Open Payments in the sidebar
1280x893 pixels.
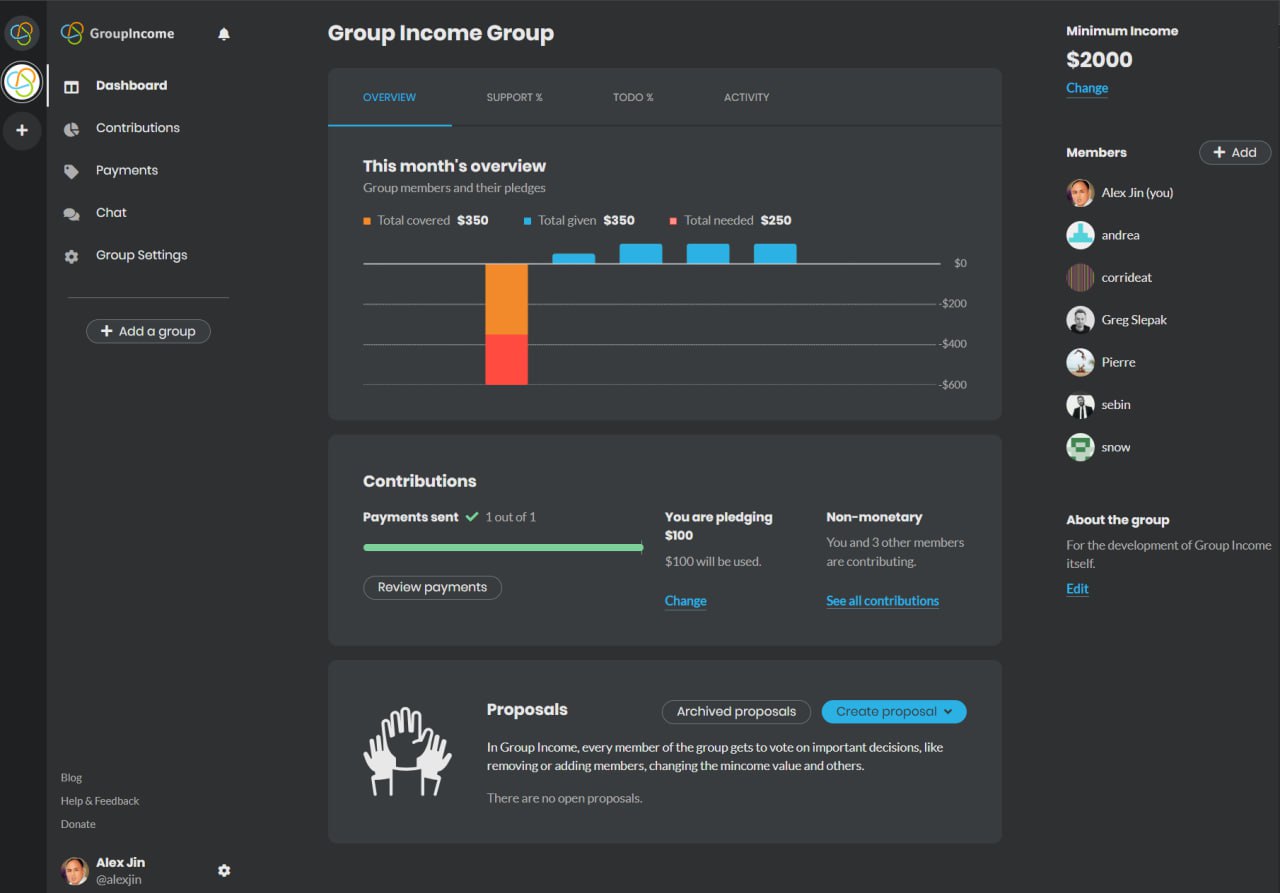tap(126, 170)
